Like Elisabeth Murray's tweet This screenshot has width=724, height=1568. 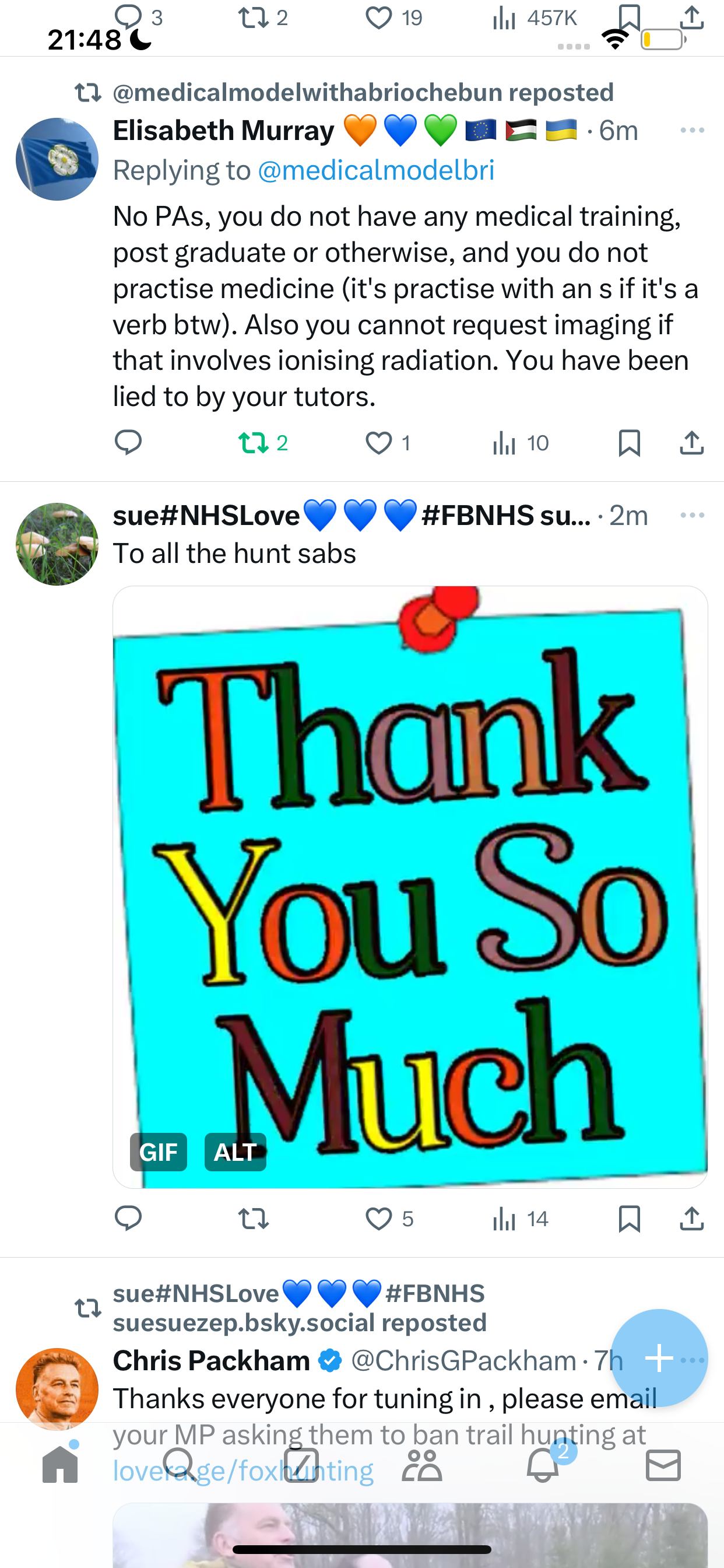[x=388, y=443]
